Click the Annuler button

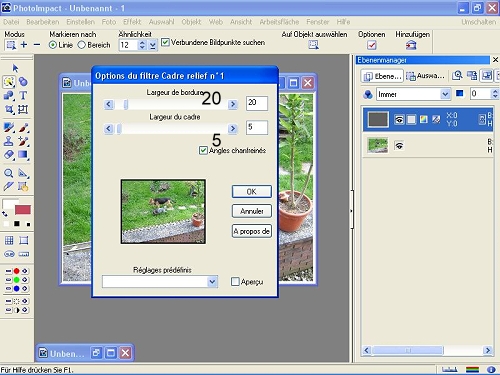(x=252, y=211)
